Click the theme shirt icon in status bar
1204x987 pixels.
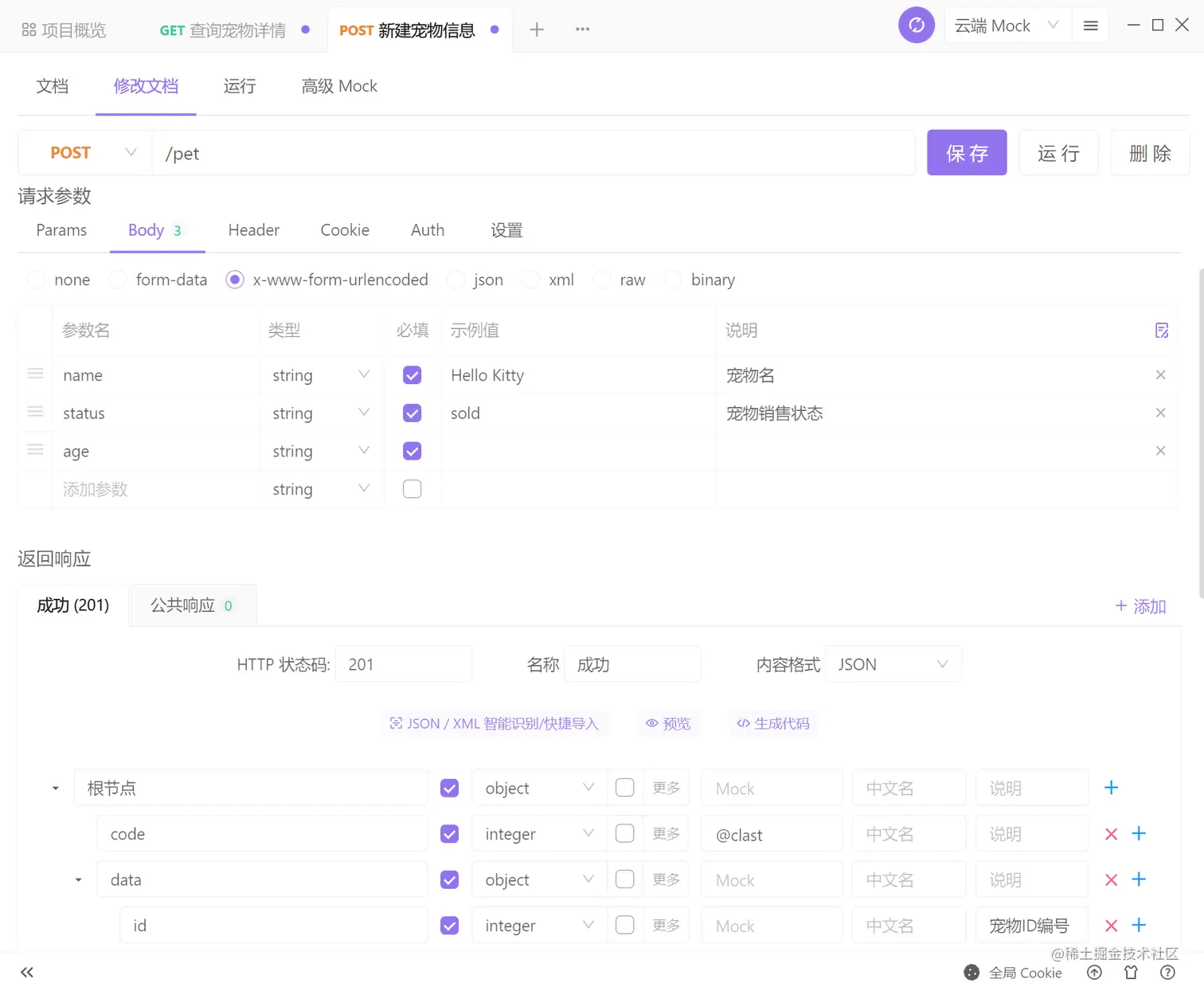pos(1131,972)
